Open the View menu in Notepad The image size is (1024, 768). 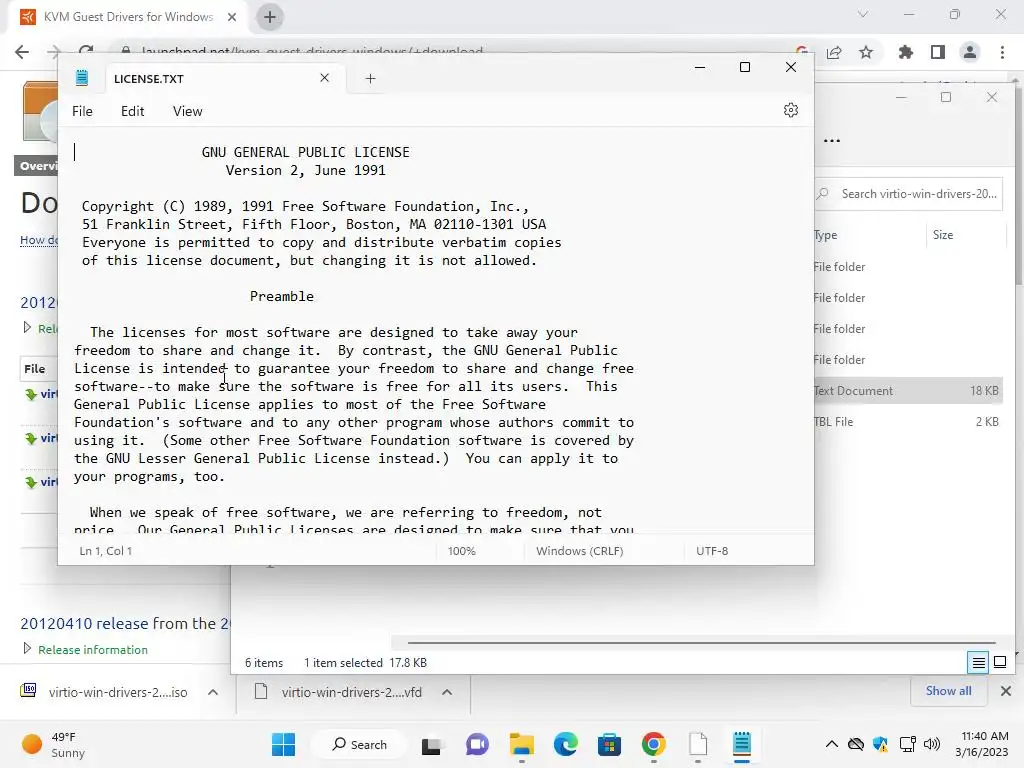click(187, 111)
